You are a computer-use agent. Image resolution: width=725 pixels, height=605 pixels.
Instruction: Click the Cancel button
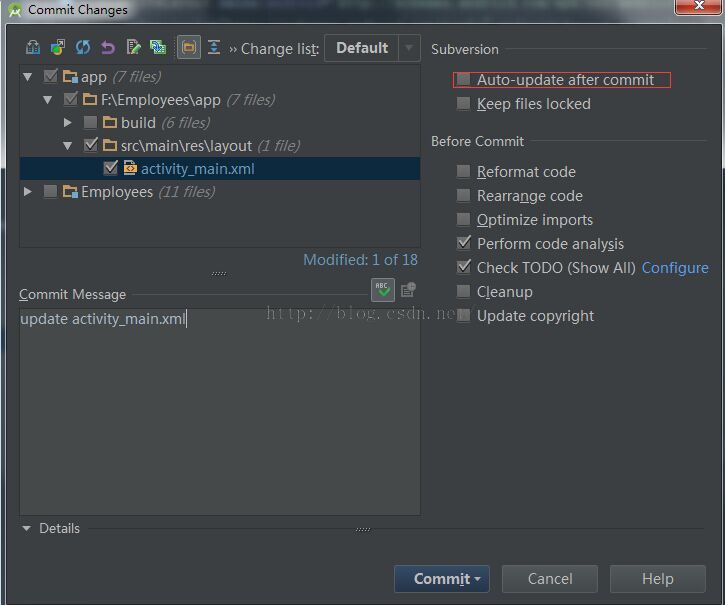(x=550, y=579)
